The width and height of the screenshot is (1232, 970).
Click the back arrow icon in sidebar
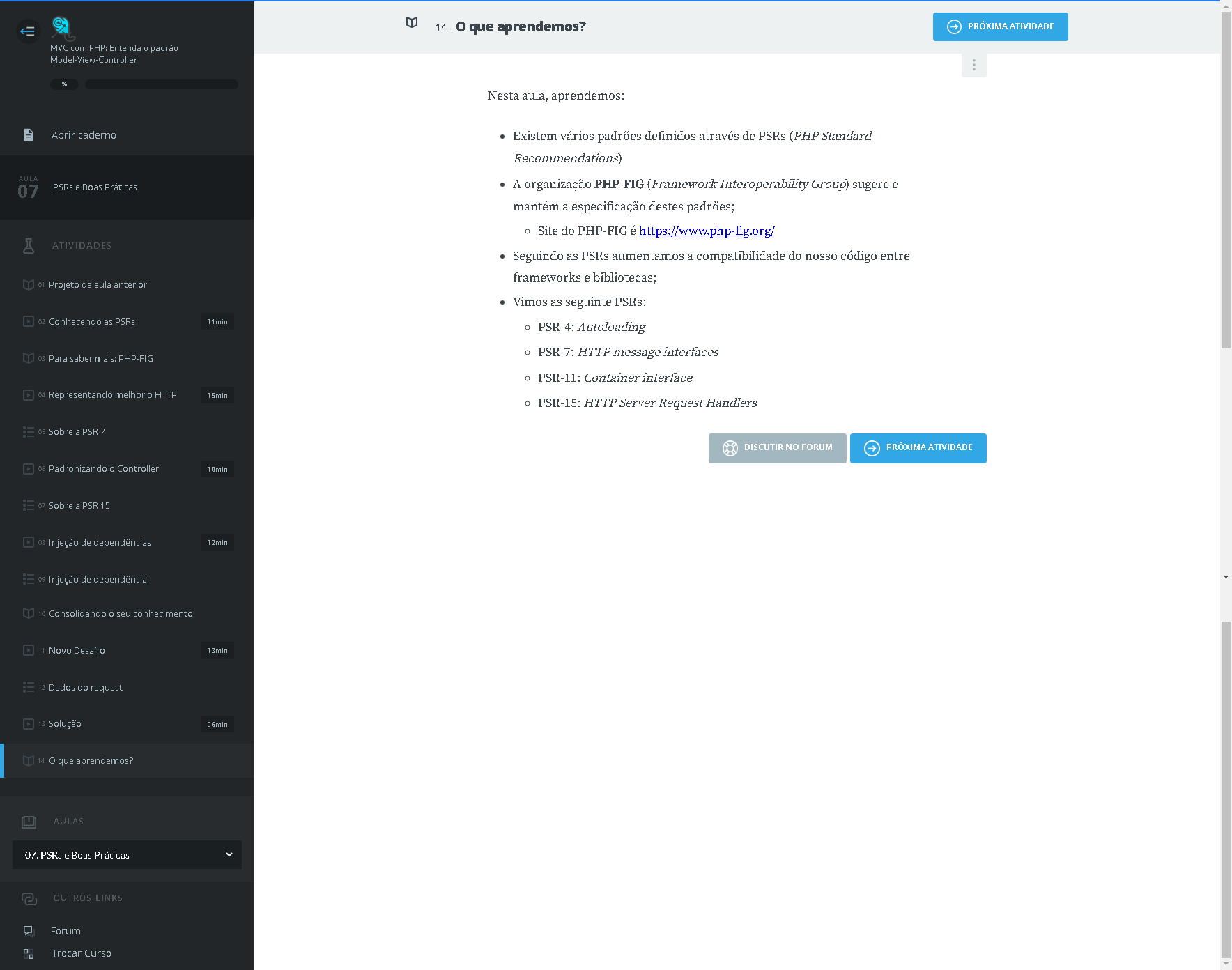coord(27,31)
